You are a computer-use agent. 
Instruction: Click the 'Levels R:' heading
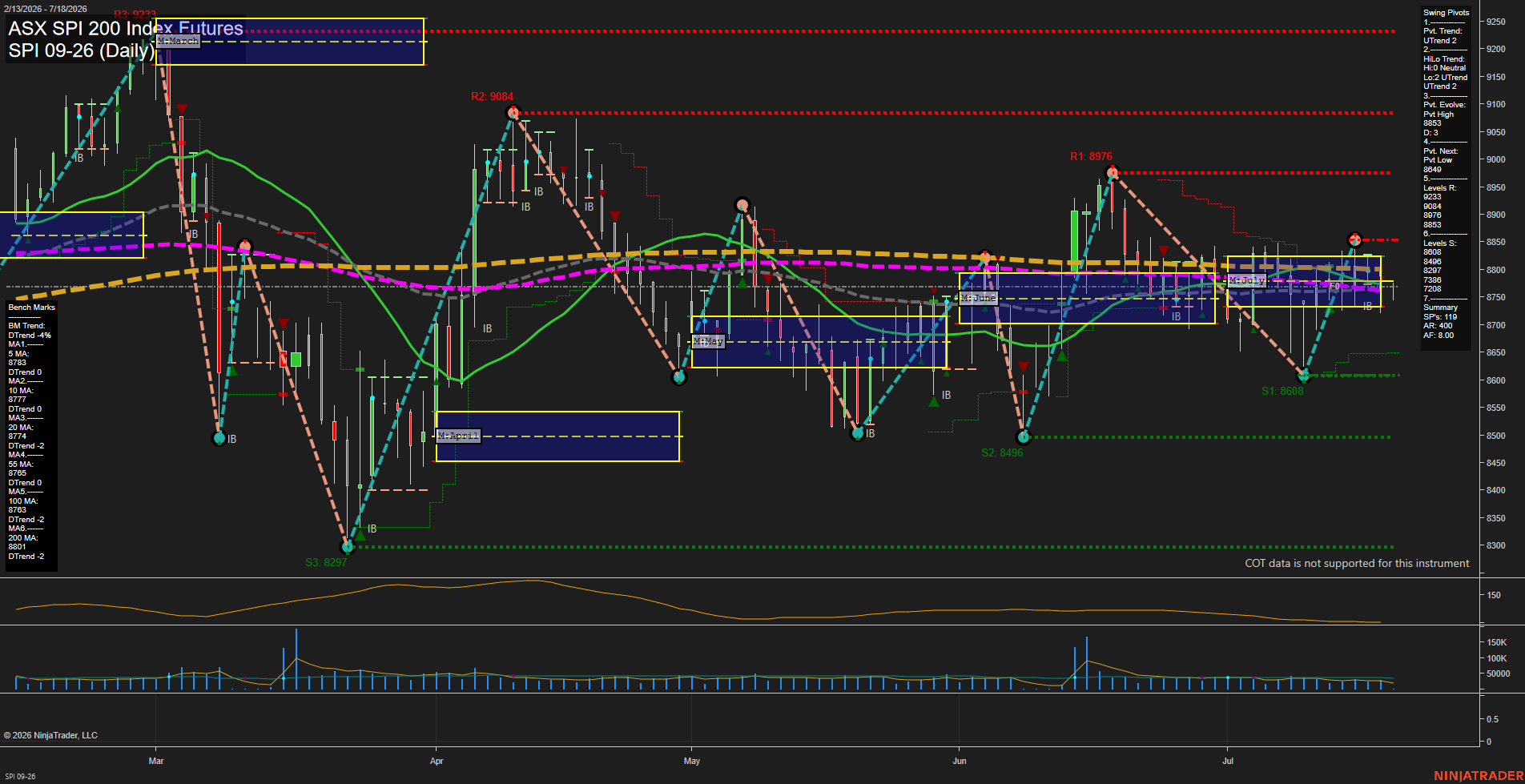tap(1439, 188)
